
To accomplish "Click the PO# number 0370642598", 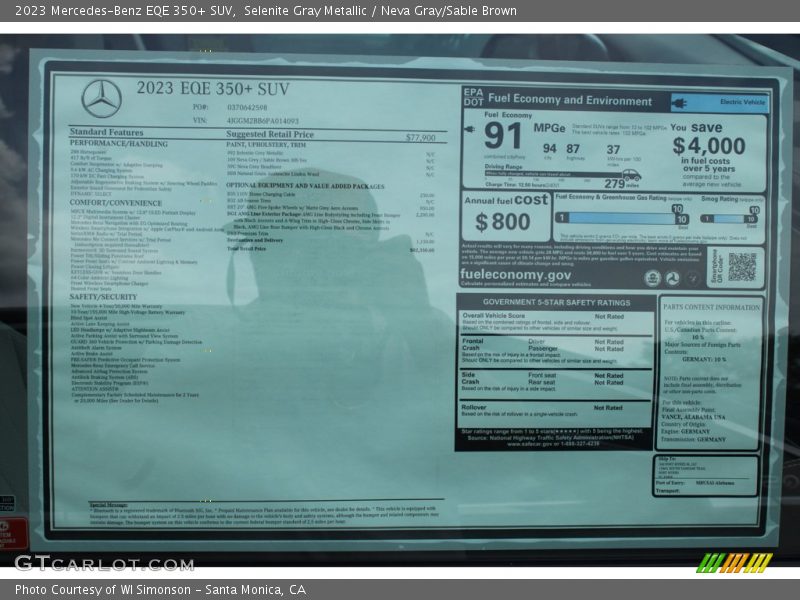I will pos(247,108).
